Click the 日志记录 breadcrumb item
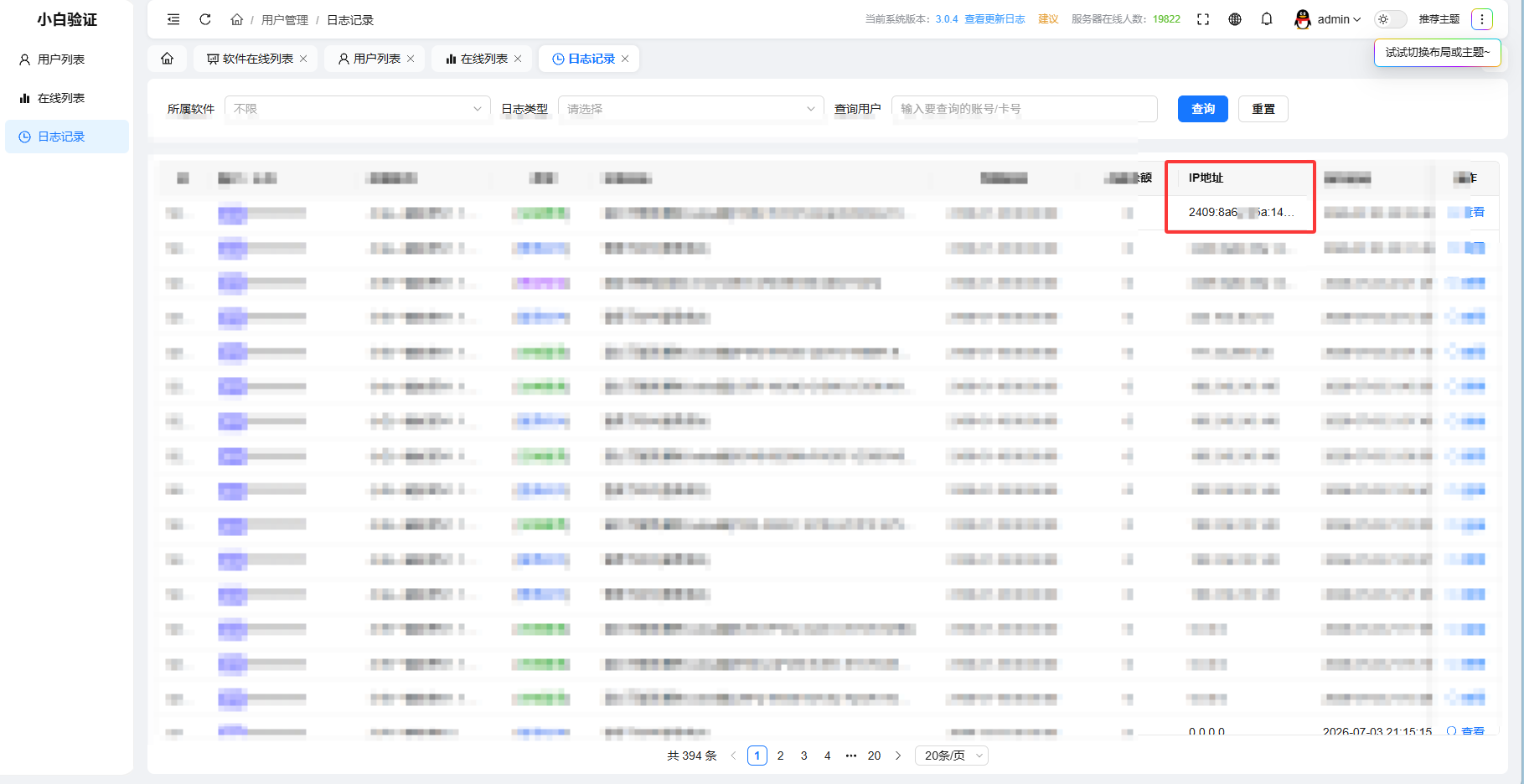The height and width of the screenshot is (784, 1524). 350,20
